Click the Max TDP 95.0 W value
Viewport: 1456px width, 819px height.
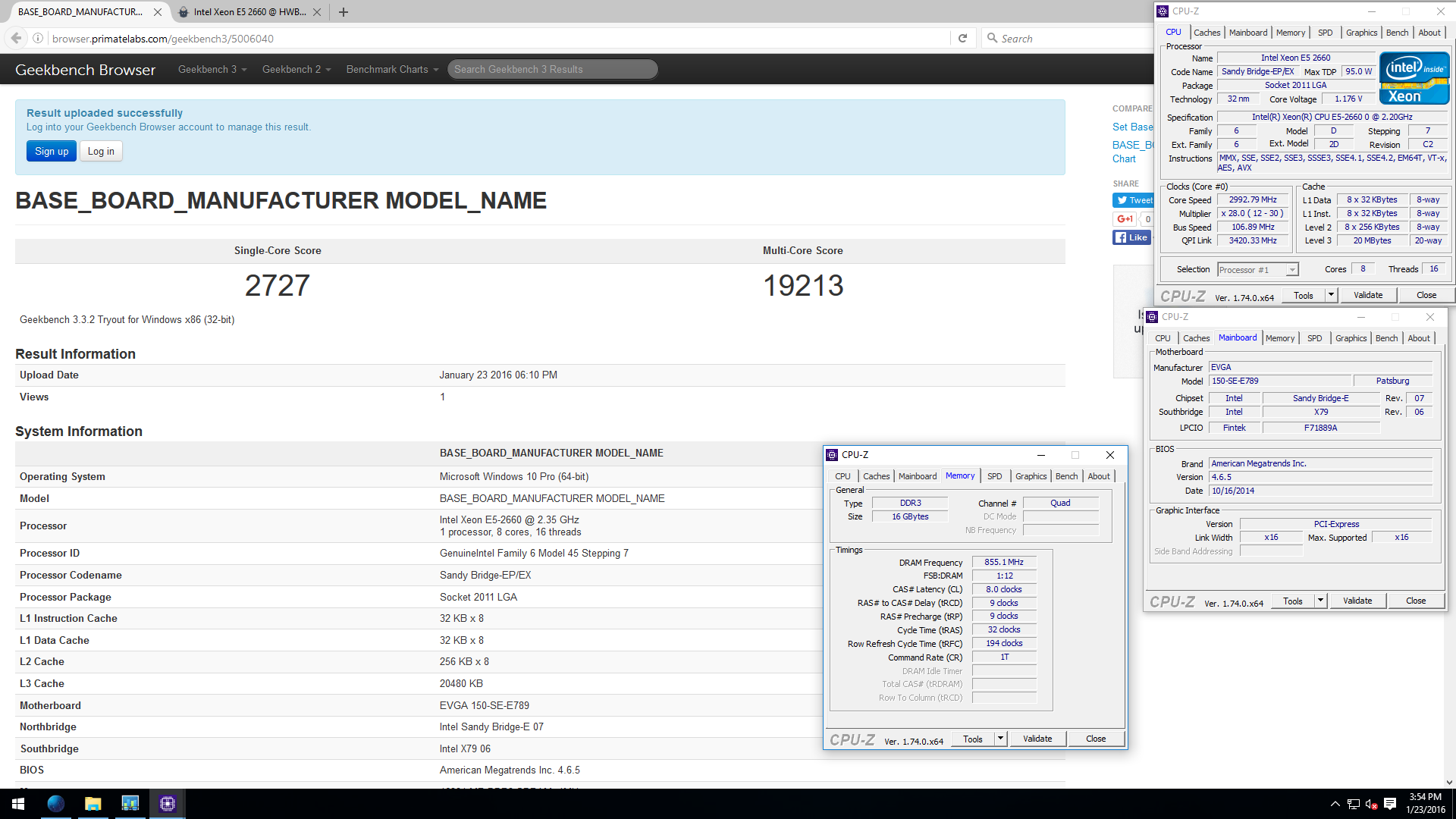coord(1358,71)
